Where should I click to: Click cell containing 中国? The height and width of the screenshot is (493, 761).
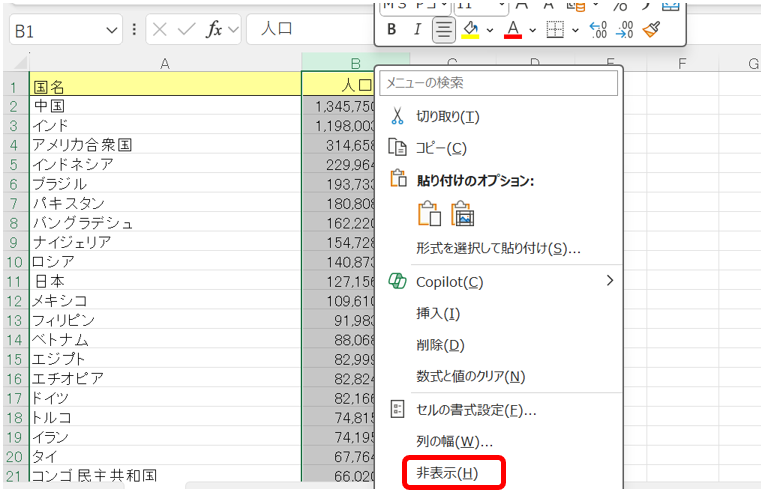(x=165, y=105)
